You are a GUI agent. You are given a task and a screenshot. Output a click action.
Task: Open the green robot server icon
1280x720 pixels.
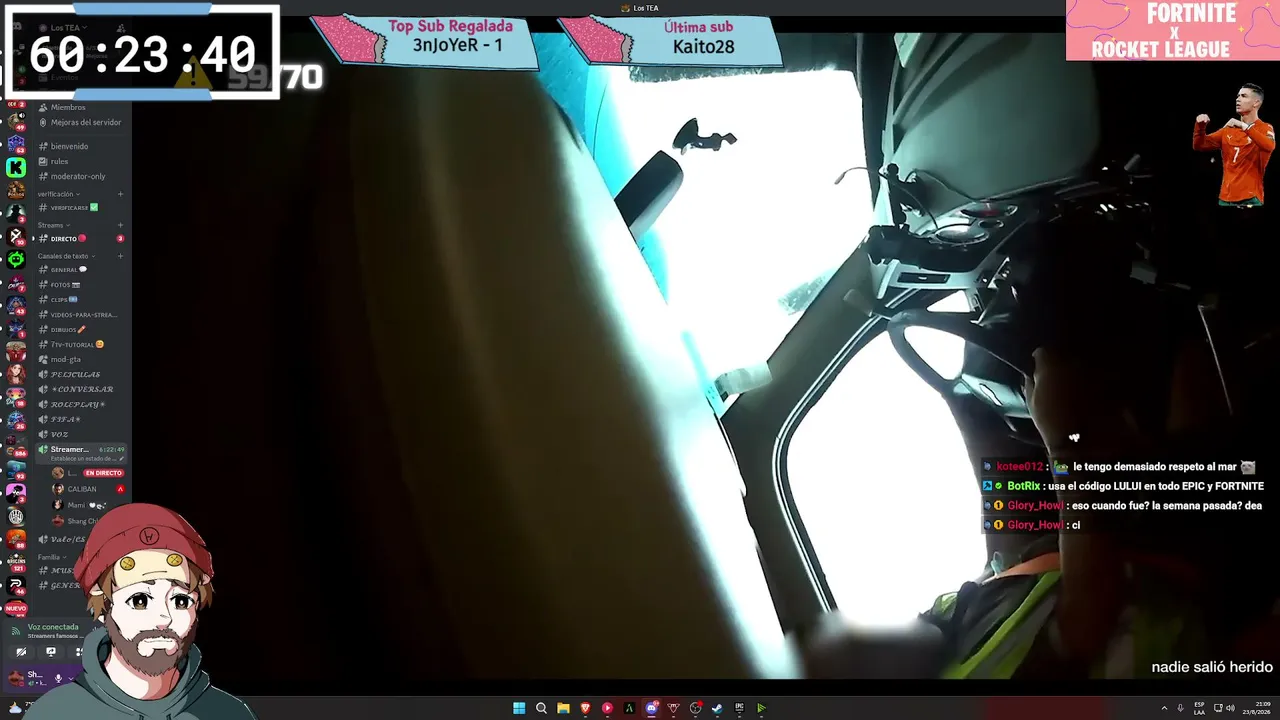[x=16, y=259]
